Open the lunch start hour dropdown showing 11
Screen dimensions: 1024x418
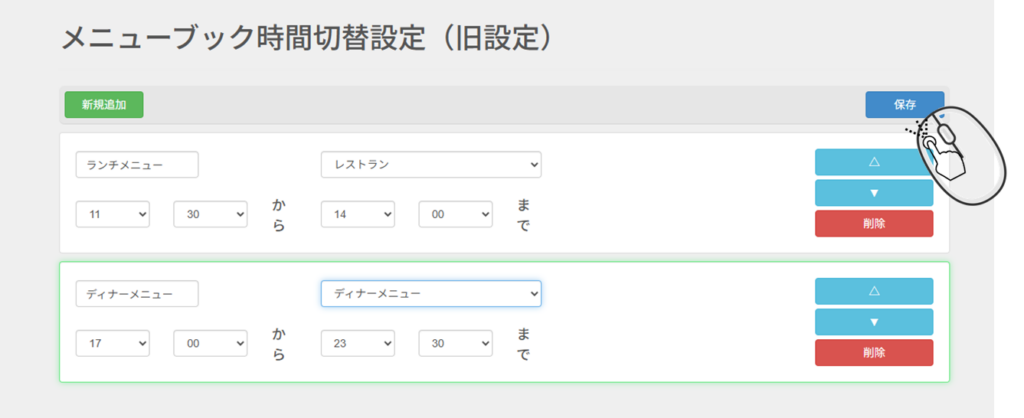click(113, 214)
